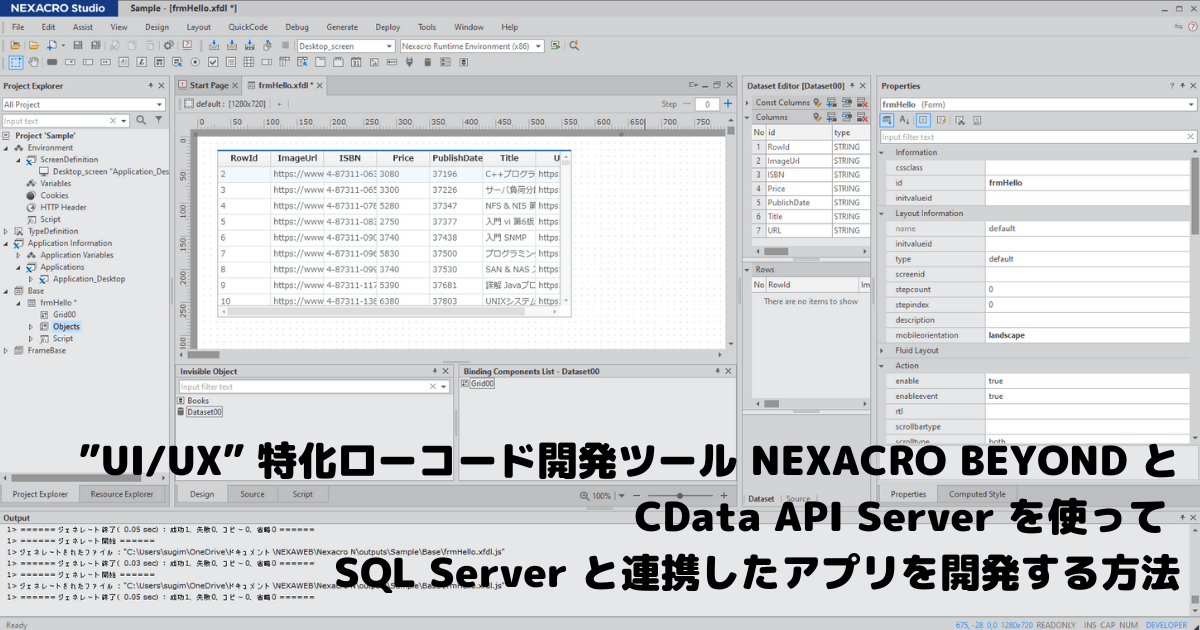Viewport: 1200px width, 630px height.
Task: Click the Properties filter text field
Action: pos(1037,137)
